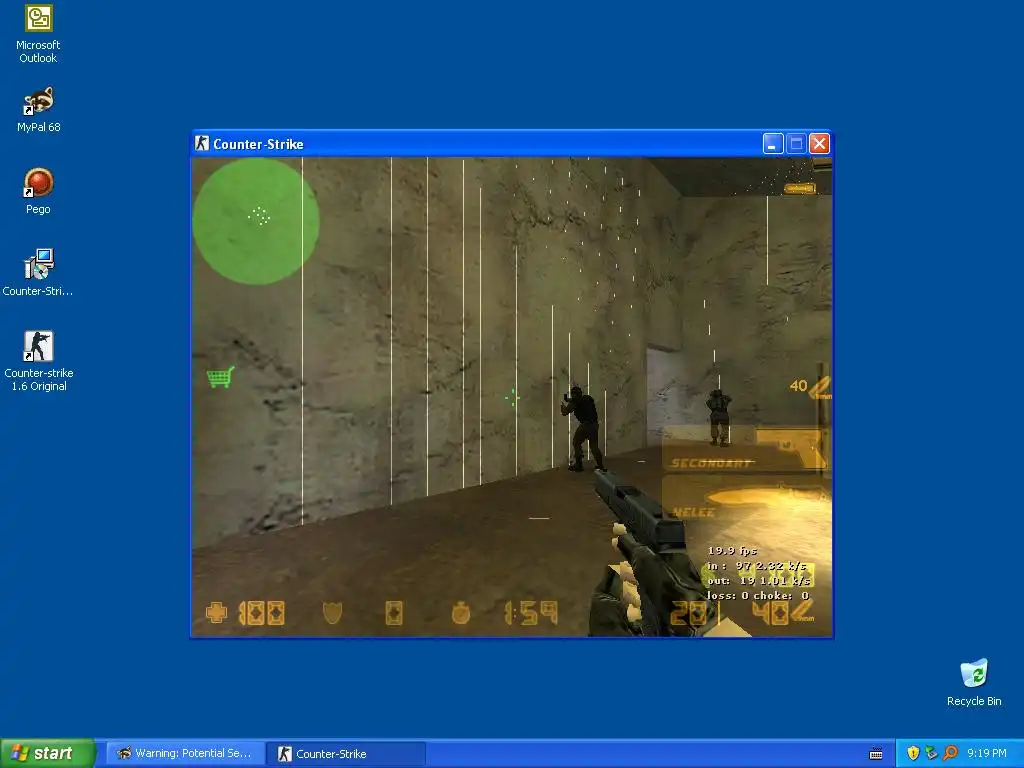Open the Microsoft Outlook desktop icon
This screenshot has width=1024, height=768.
[38, 33]
